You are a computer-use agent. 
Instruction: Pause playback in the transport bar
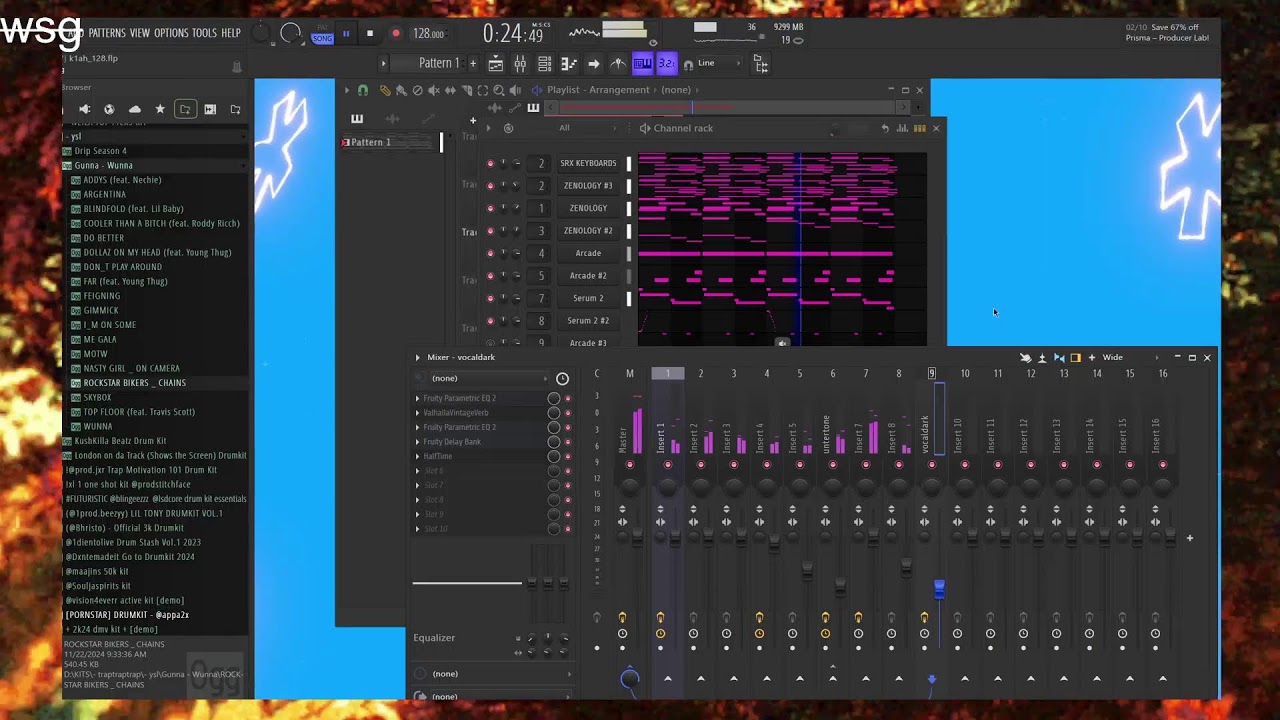[346, 33]
